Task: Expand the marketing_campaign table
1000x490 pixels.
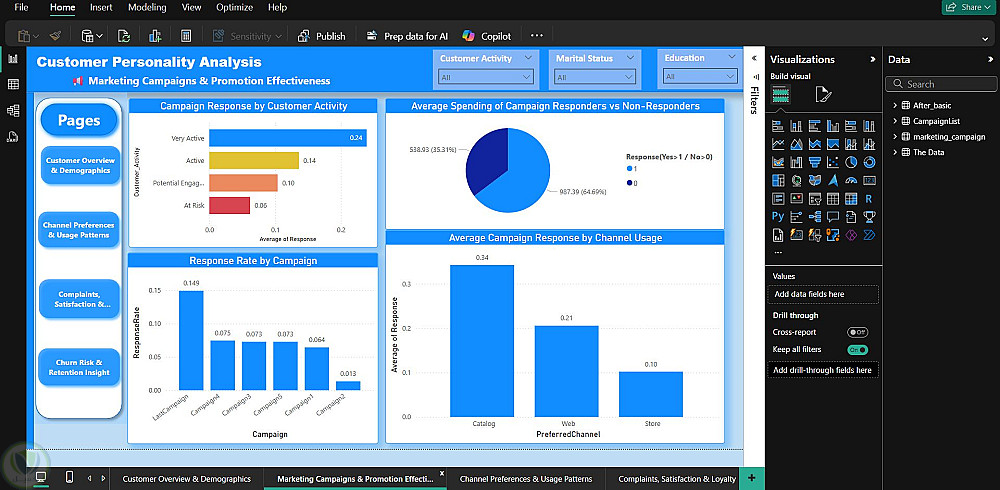Action: tap(895, 137)
